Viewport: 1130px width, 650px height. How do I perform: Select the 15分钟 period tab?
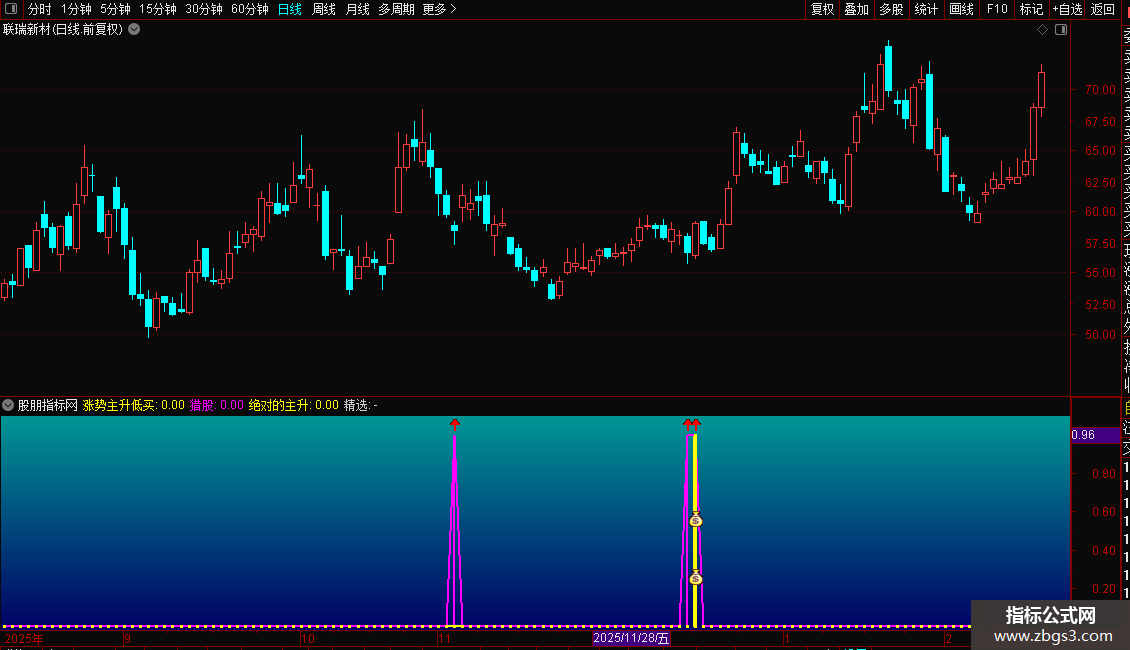158,9
